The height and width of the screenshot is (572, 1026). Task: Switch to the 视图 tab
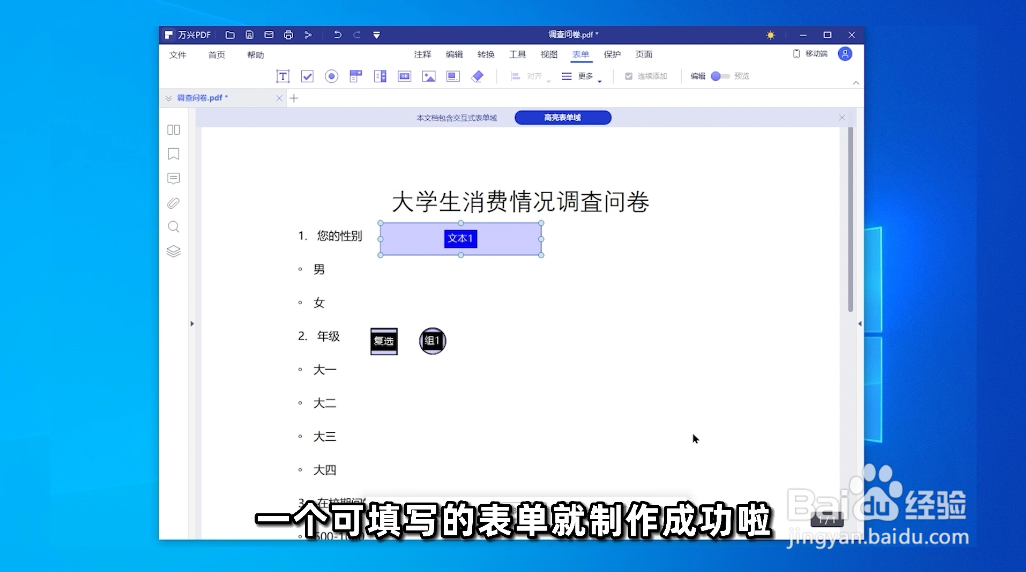549,54
